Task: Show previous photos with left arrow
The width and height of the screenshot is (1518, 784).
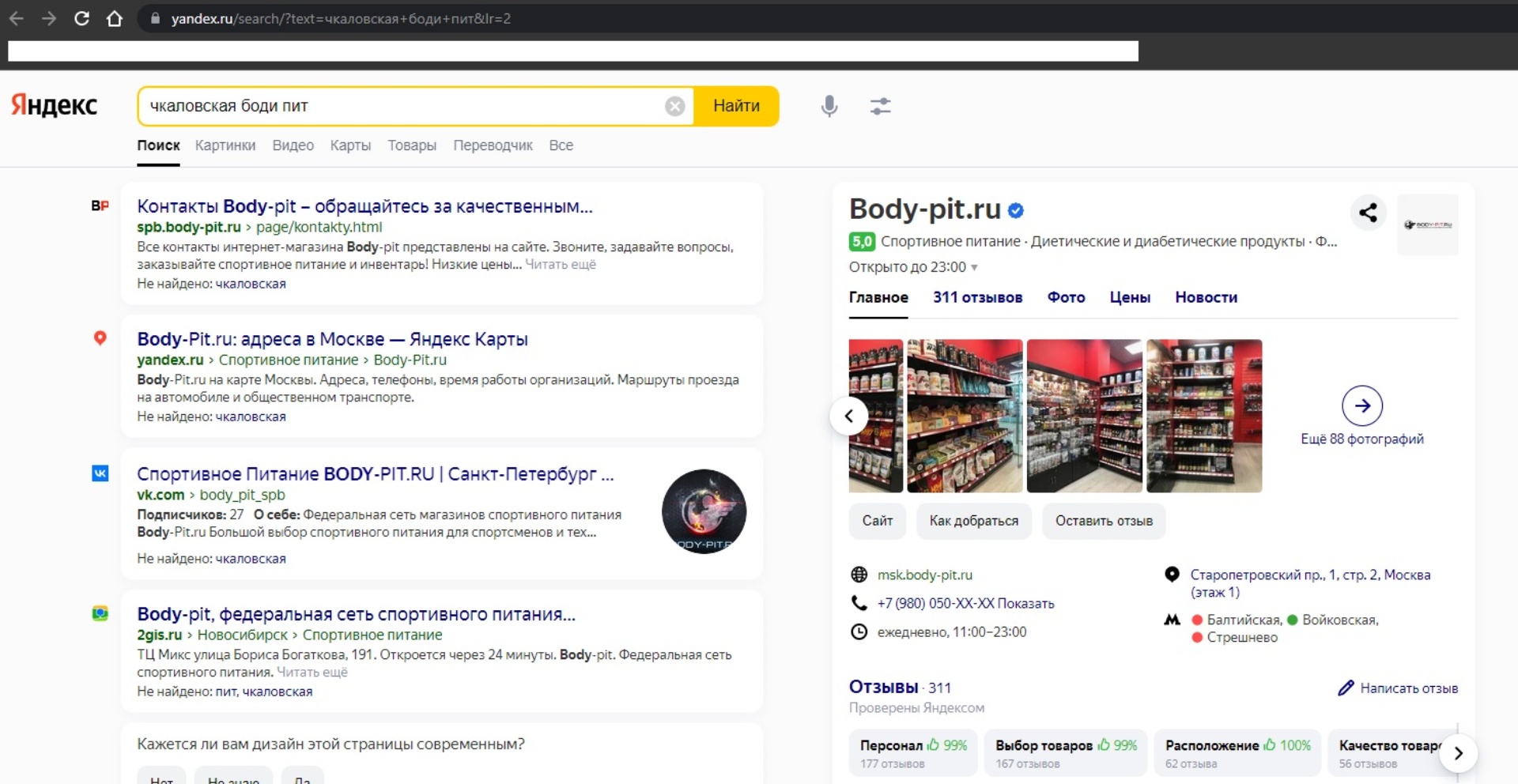Action: point(849,416)
